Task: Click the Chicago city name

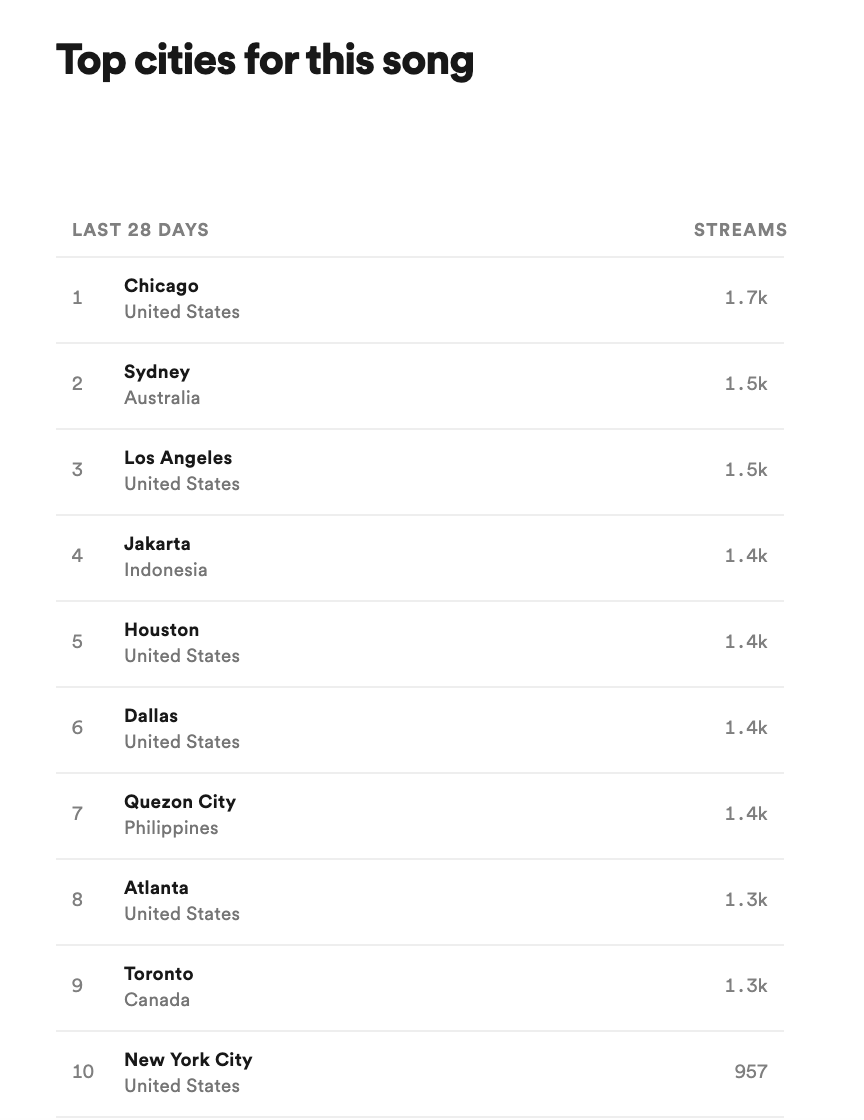Action: coord(161,286)
